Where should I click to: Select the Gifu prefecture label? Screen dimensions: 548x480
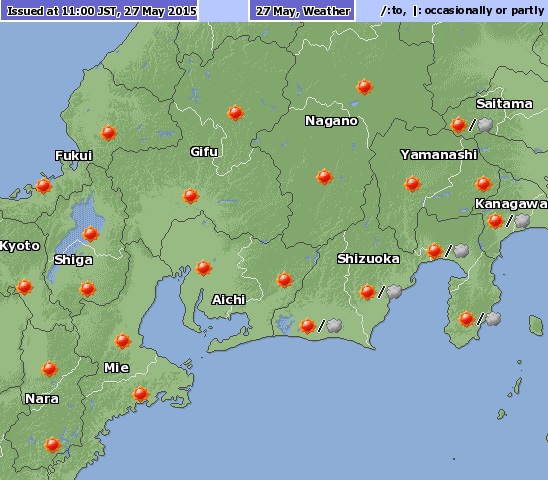pyautogui.click(x=204, y=152)
